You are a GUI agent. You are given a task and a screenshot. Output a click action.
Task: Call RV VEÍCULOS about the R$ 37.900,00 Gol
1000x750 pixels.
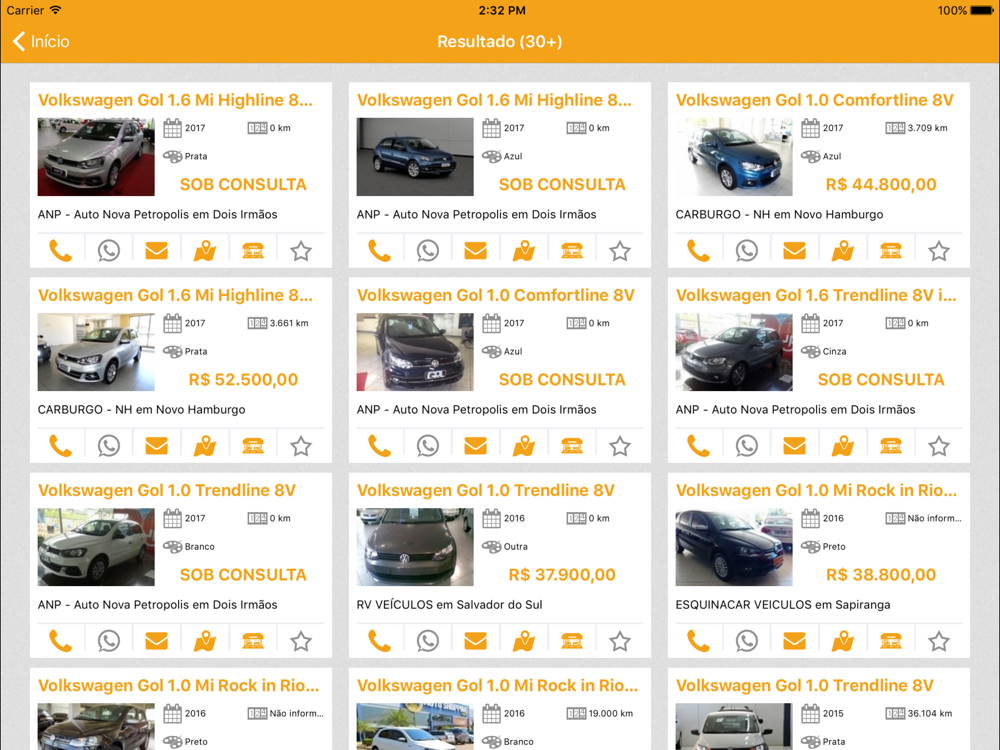[x=379, y=641]
